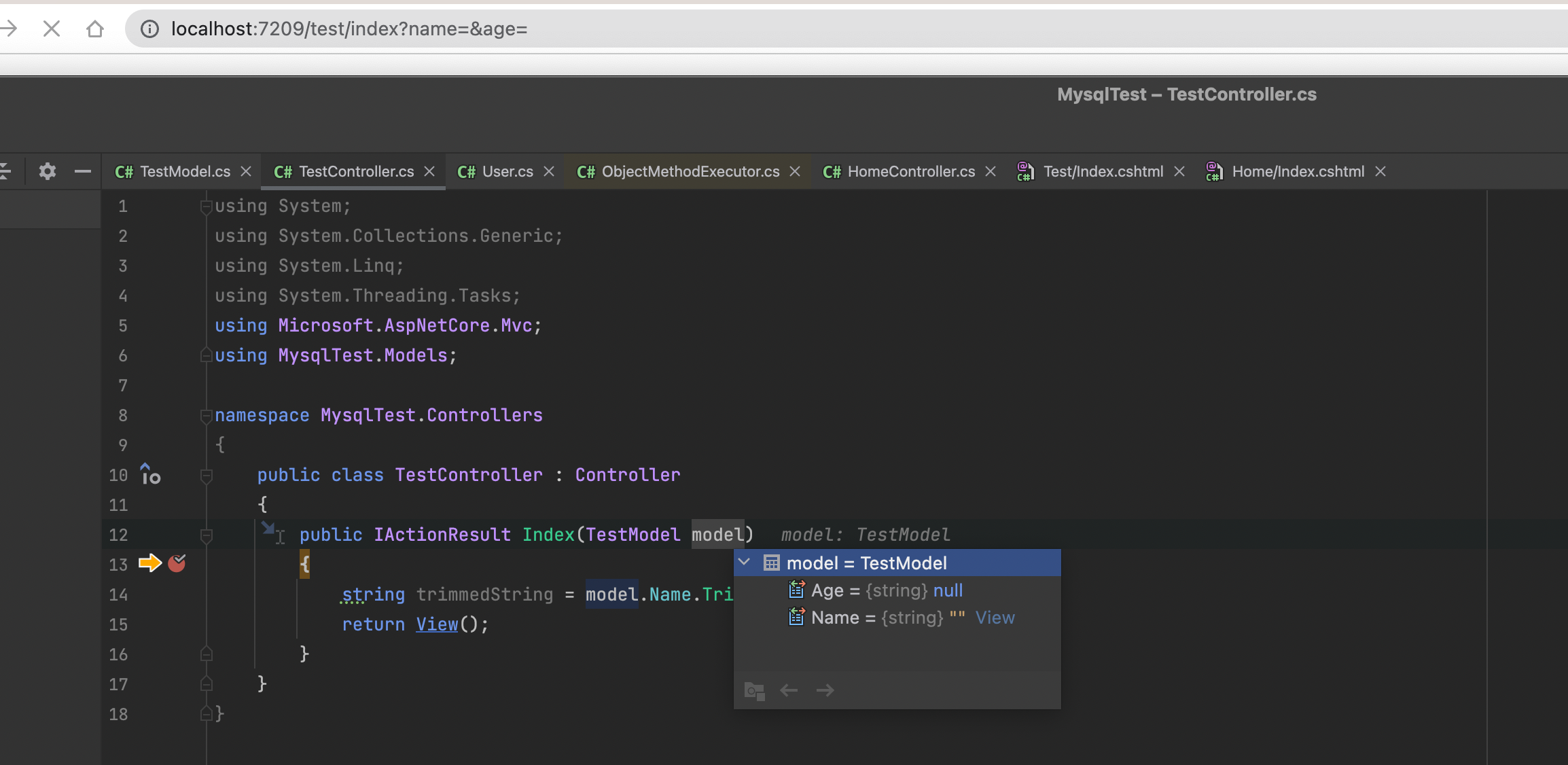1568x765 pixels.
Task: Fold the TestController class block on line 10
Action: click(x=207, y=476)
